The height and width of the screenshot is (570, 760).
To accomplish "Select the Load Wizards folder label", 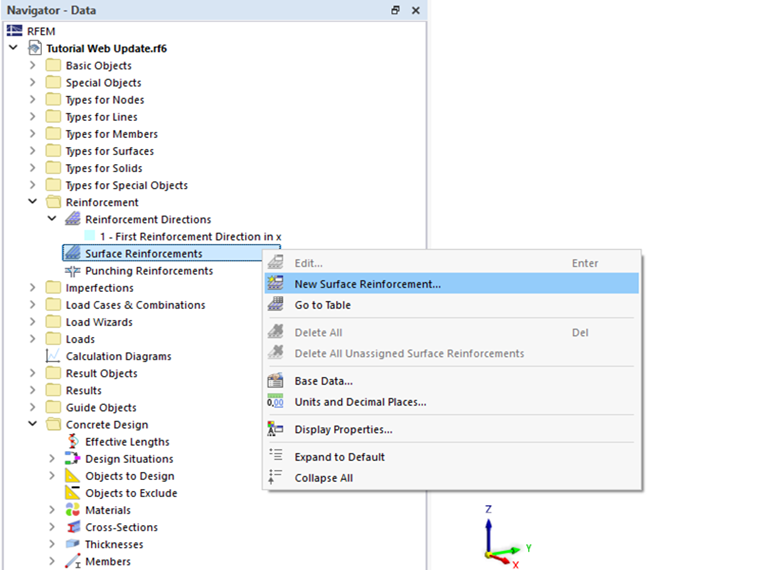I will point(99,322).
